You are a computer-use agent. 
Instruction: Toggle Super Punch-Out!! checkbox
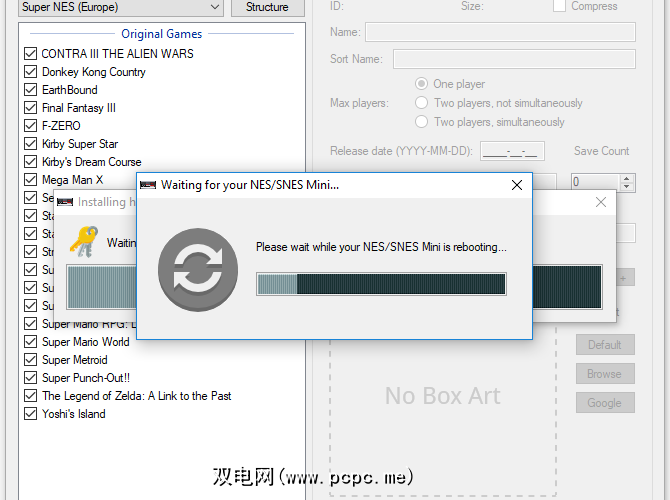[30, 377]
